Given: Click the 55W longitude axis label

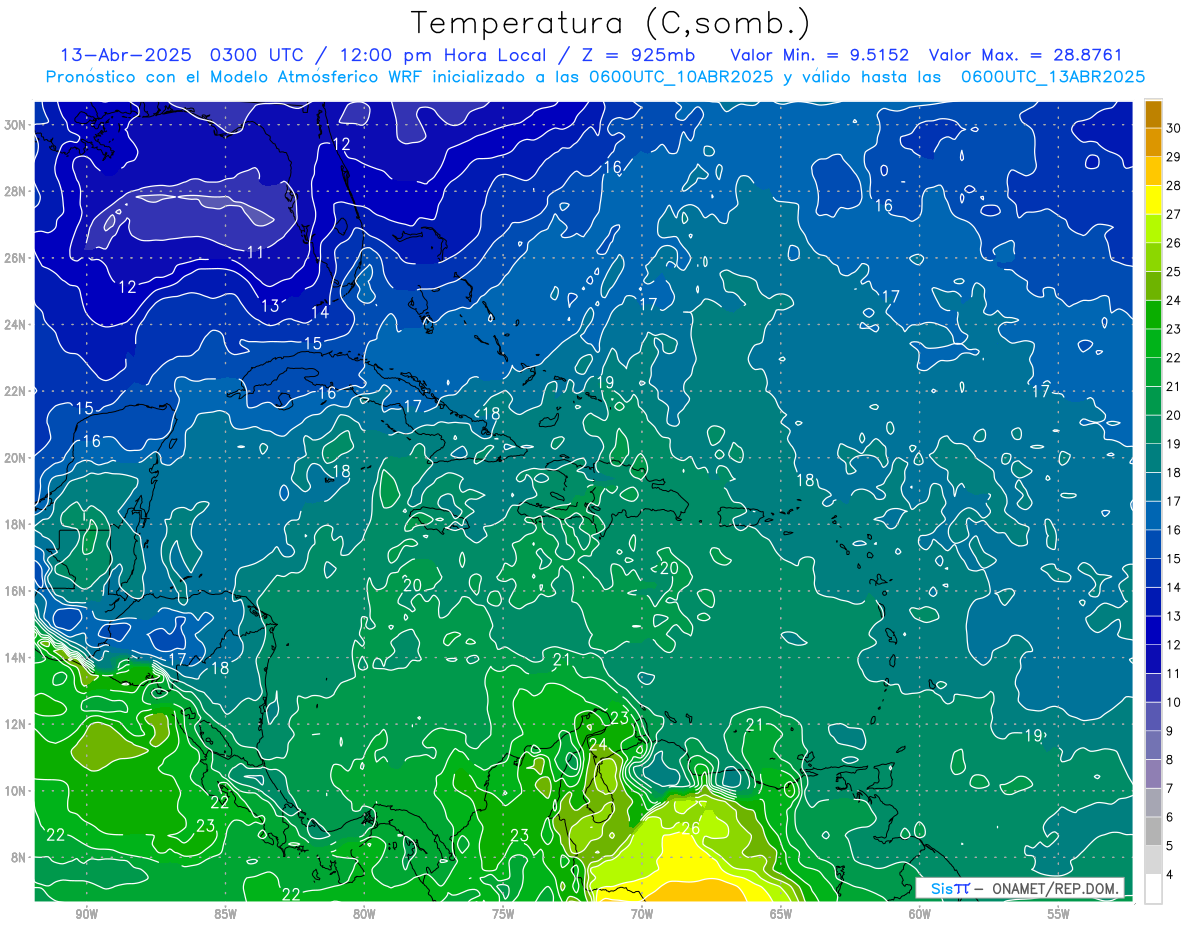Looking at the screenshot, I should click(1059, 914).
